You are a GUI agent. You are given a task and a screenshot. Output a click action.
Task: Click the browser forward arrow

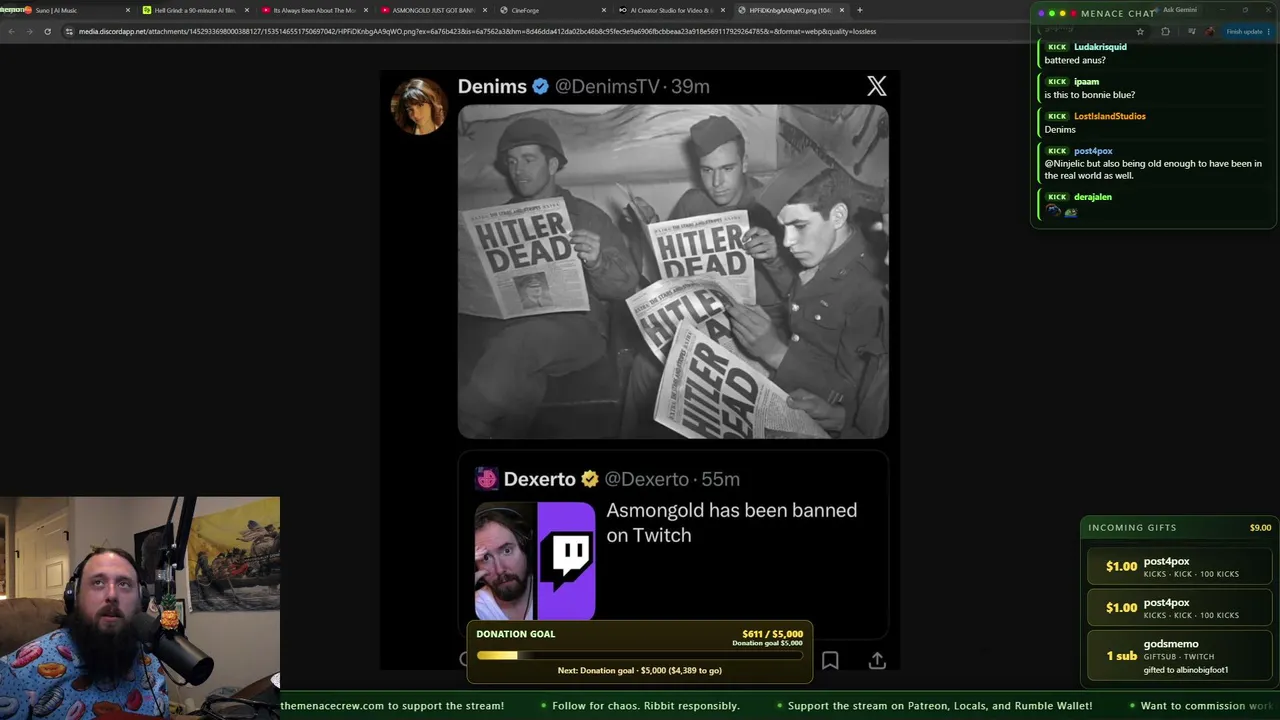pos(29,31)
